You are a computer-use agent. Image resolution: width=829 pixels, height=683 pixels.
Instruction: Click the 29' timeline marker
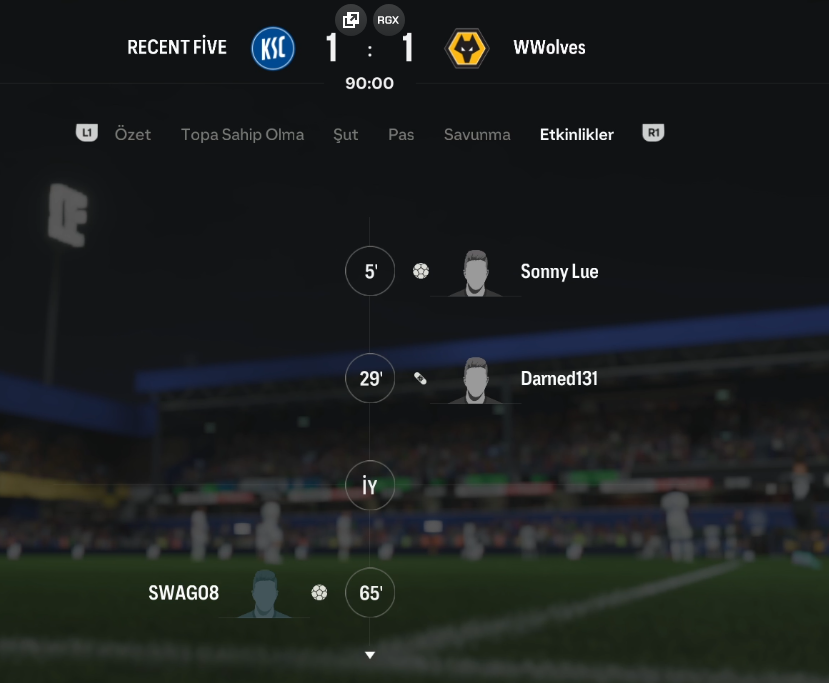coord(370,379)
